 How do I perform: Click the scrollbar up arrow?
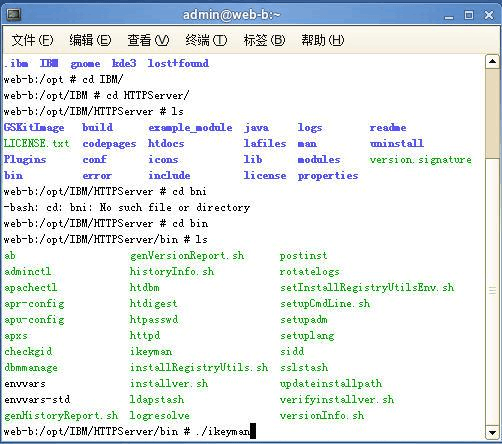pyautogui.click(x=492, y=62)
